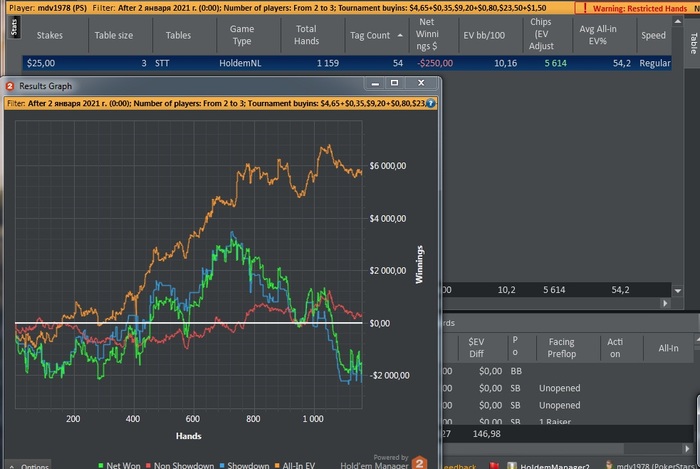Click the STT tables cell

162,63
